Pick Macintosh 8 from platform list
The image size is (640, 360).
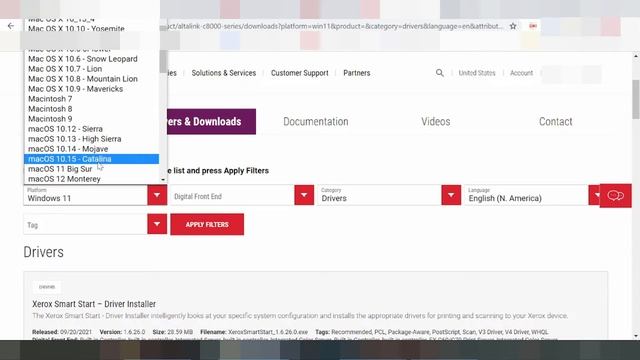[91, 109]
